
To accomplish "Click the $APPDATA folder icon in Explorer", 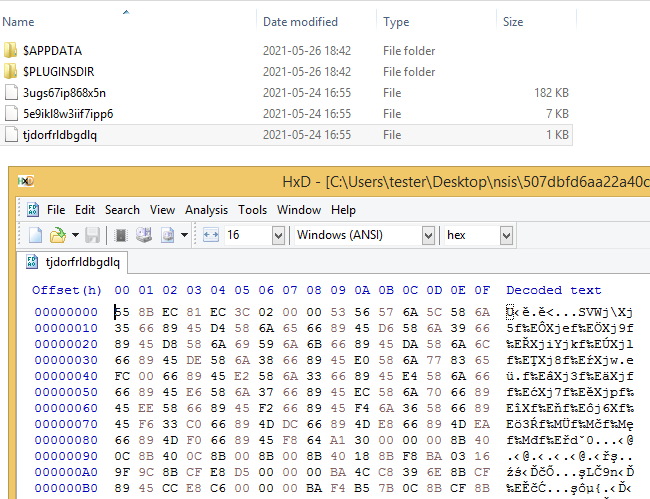I will coord(10,50).
